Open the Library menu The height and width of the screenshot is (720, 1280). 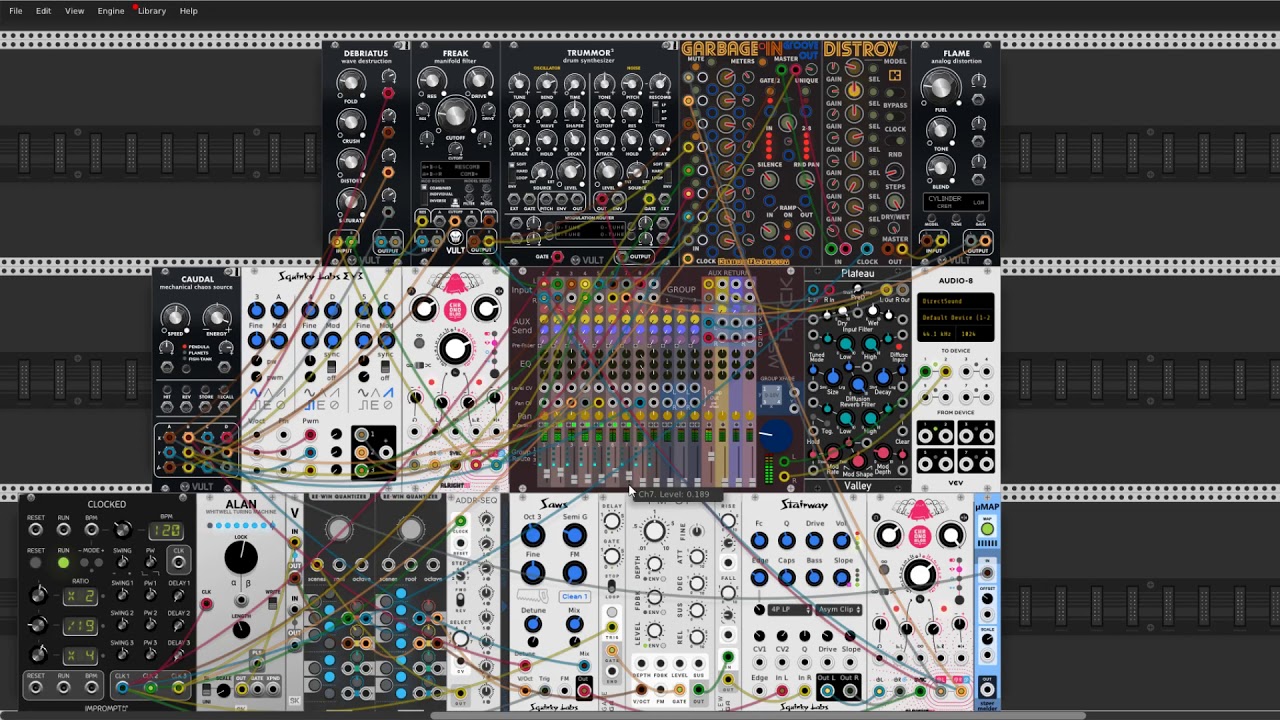point(152,11)
